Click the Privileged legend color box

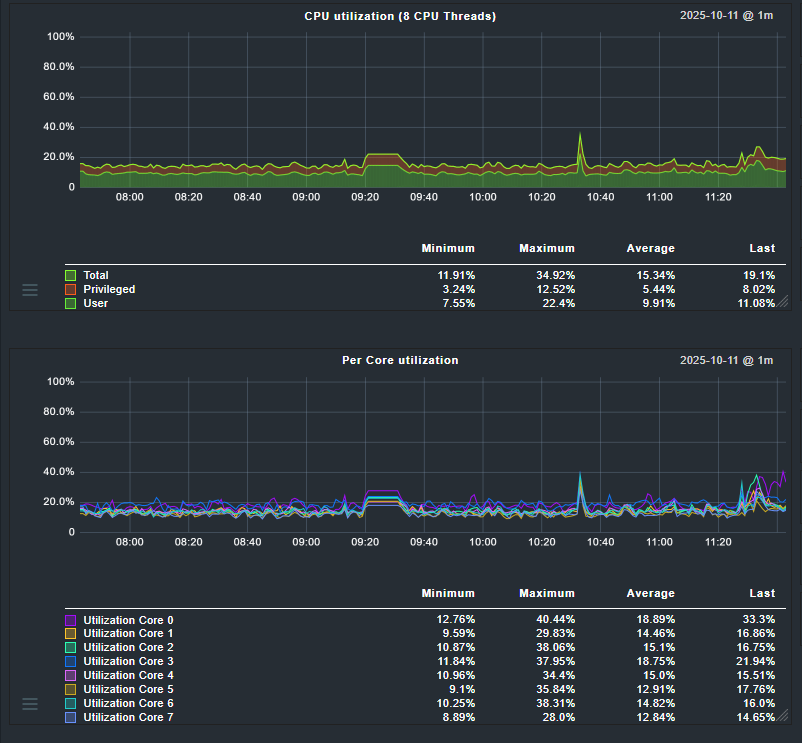tap(71, 289)
